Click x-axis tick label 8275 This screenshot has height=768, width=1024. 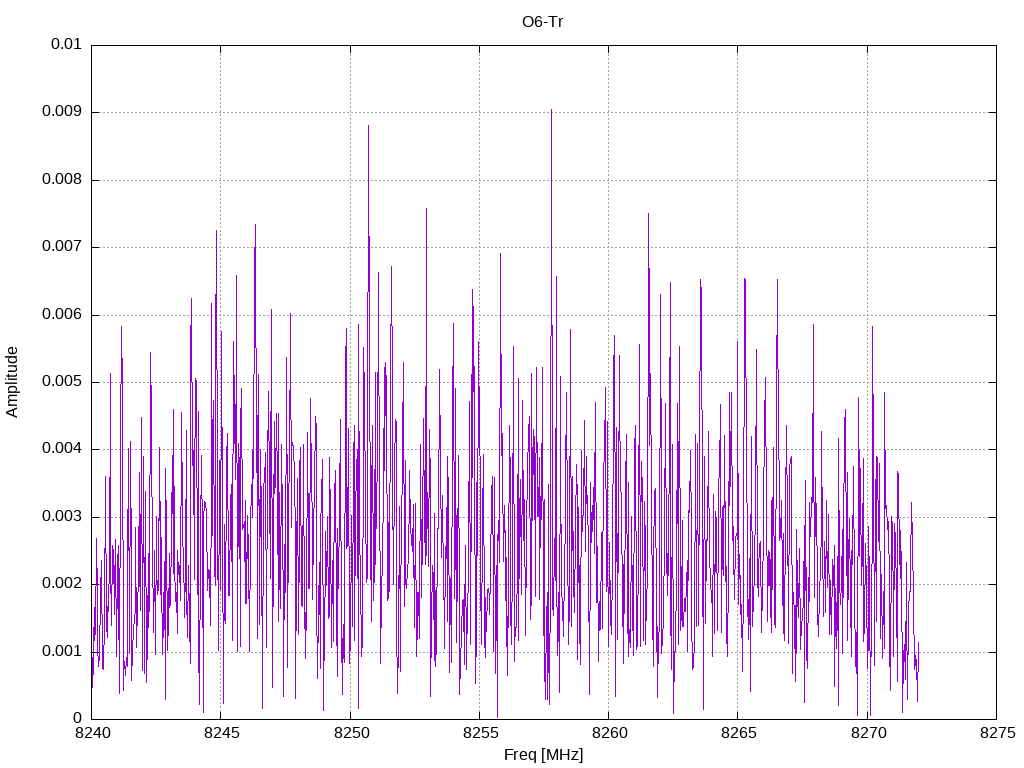pos(997,733)
